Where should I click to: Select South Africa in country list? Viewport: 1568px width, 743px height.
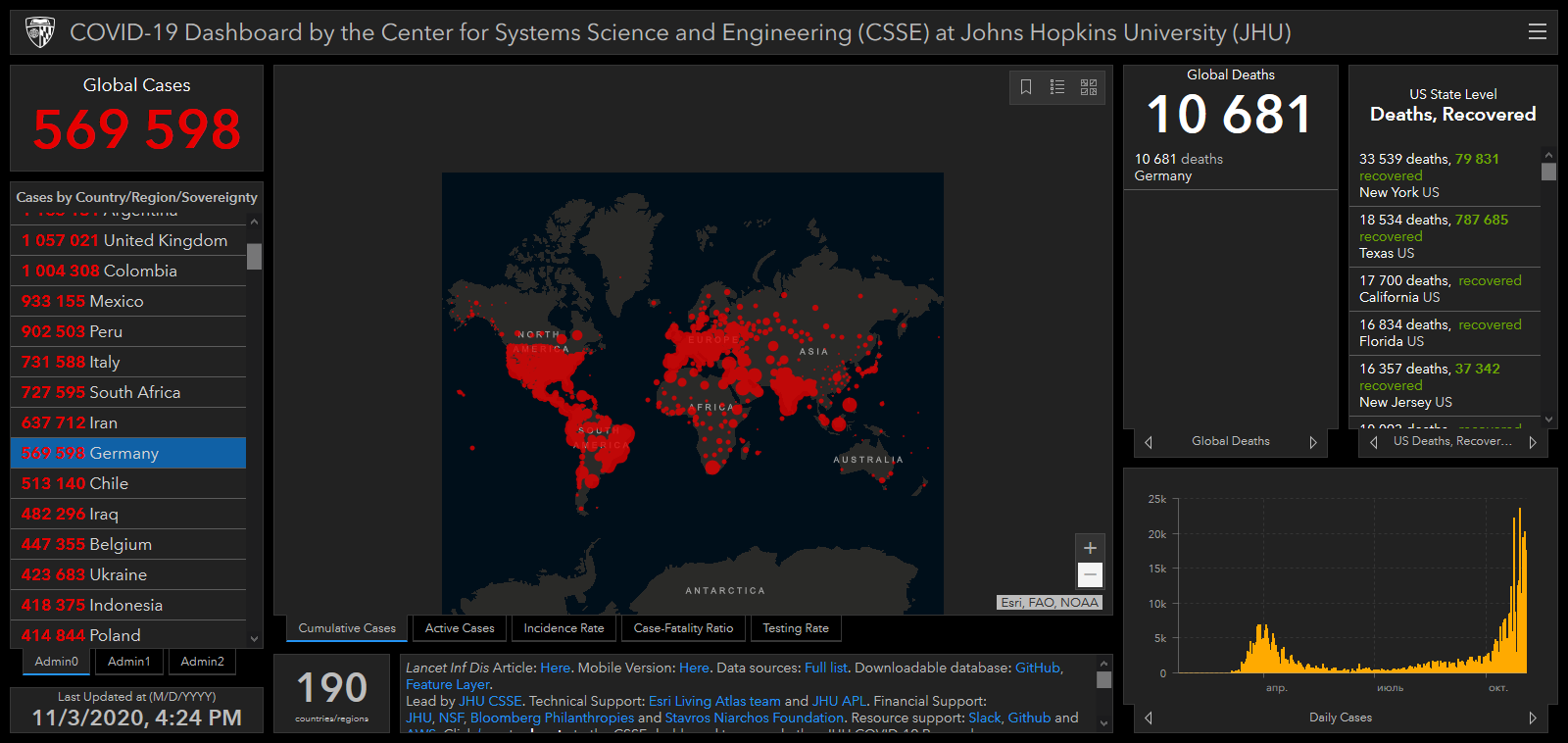(x=128, y=392)
